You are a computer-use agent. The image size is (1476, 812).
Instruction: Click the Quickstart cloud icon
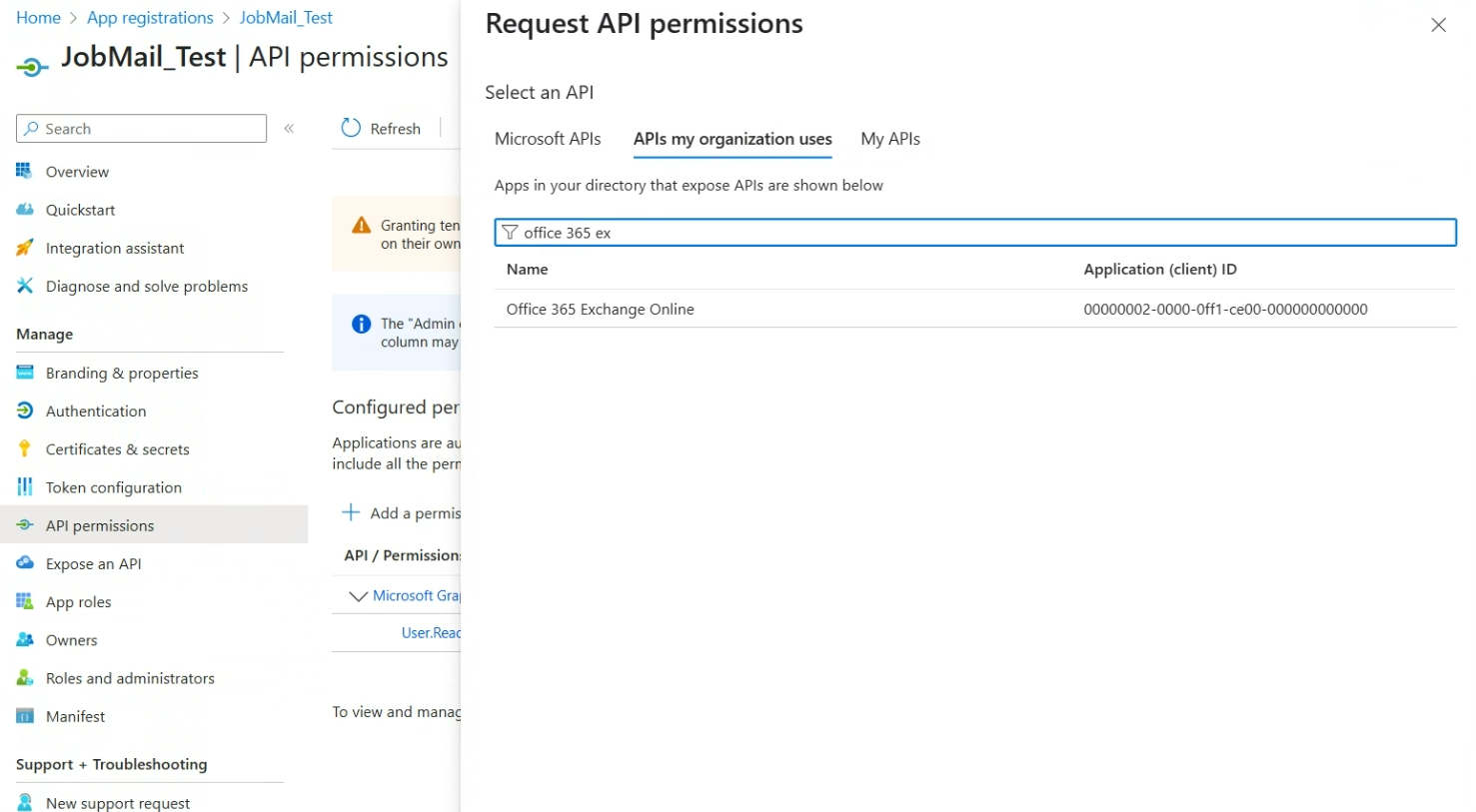[x=25, y=210]
